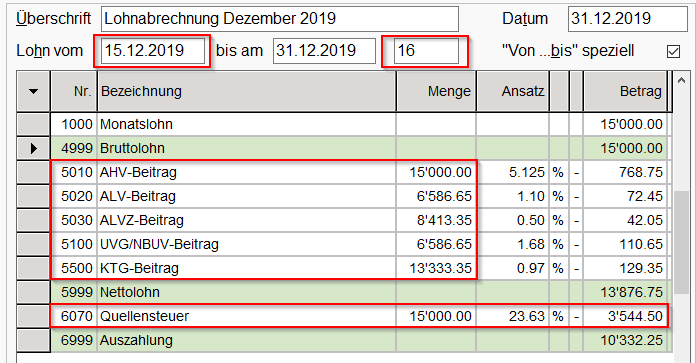Viewport: 696px width, 363px height.
Task: Click Nettolohn amount 13'876.75
Action: tap(631, 292)
